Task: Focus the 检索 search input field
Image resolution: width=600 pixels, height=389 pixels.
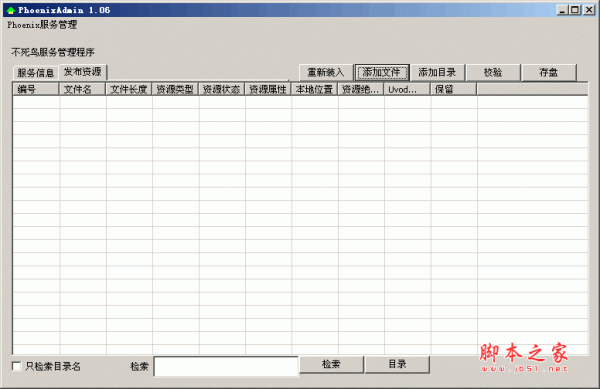Action: coord(226,366)
